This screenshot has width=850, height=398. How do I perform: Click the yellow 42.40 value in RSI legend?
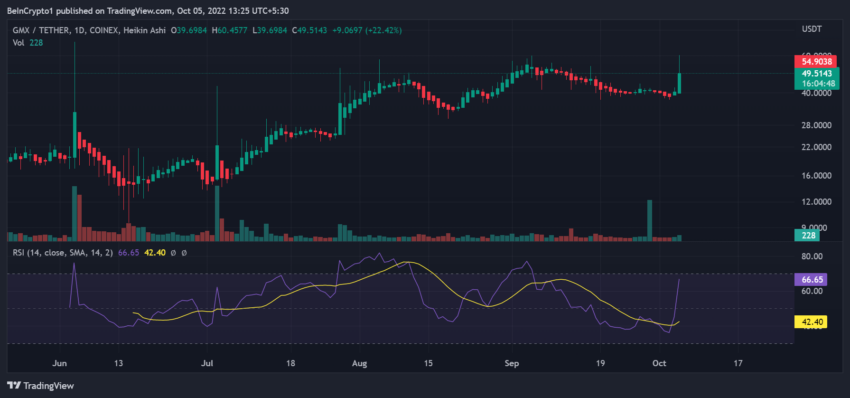[154, 253]
